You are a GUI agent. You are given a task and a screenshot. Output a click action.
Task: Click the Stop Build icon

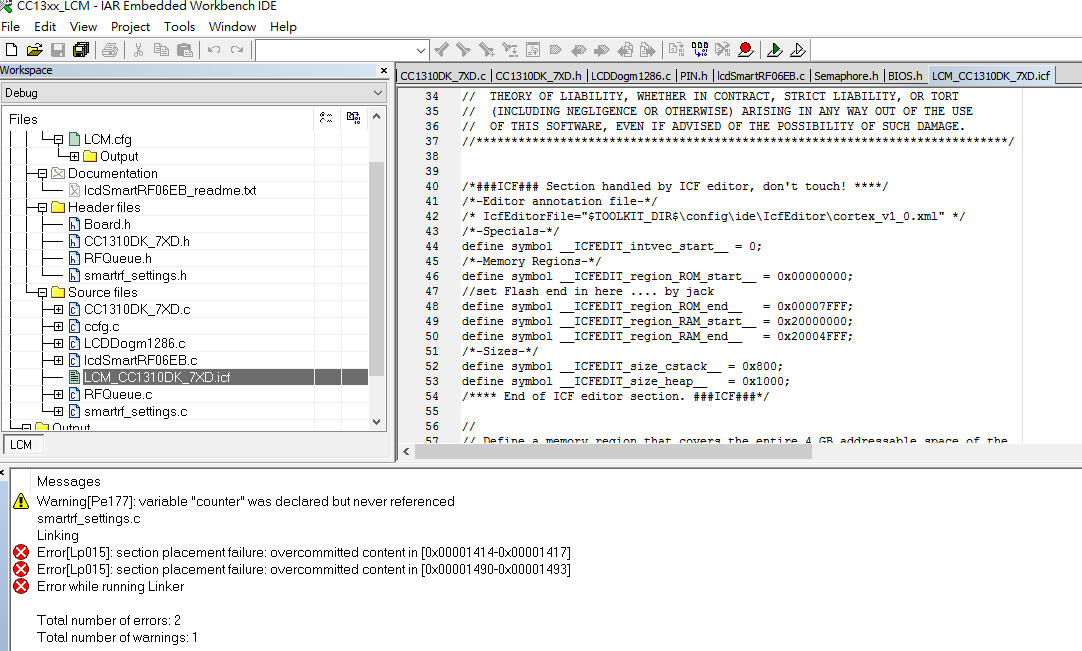[722, 50]
